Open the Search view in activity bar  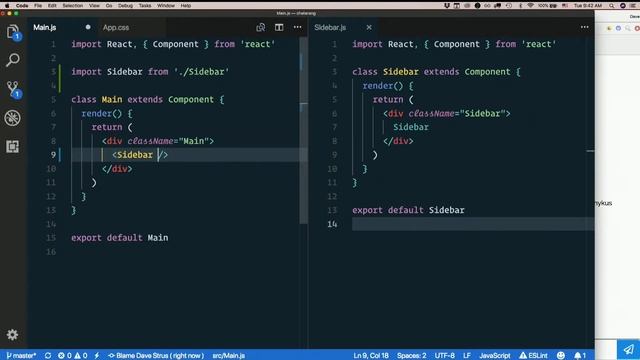click(x=13, y=60)
